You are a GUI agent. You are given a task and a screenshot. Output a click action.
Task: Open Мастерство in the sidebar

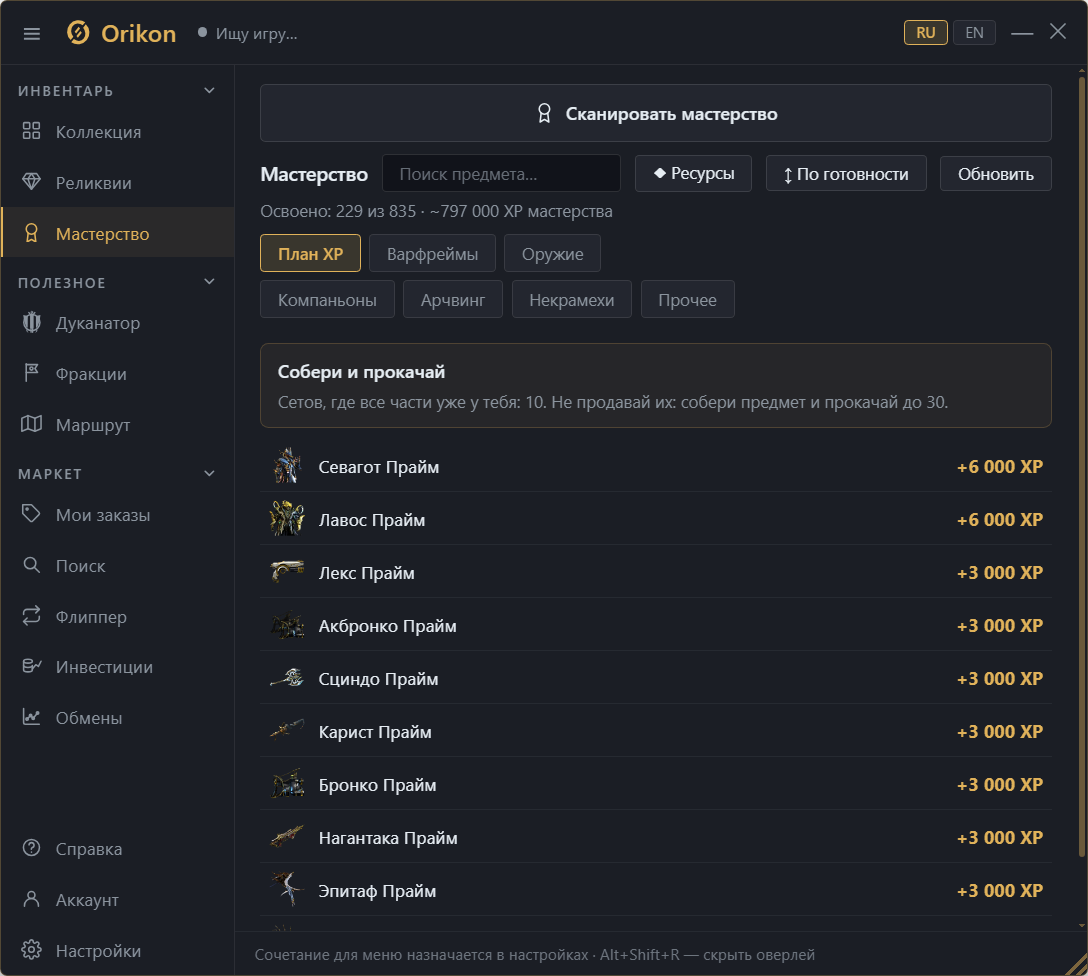(x=118, y=233)
